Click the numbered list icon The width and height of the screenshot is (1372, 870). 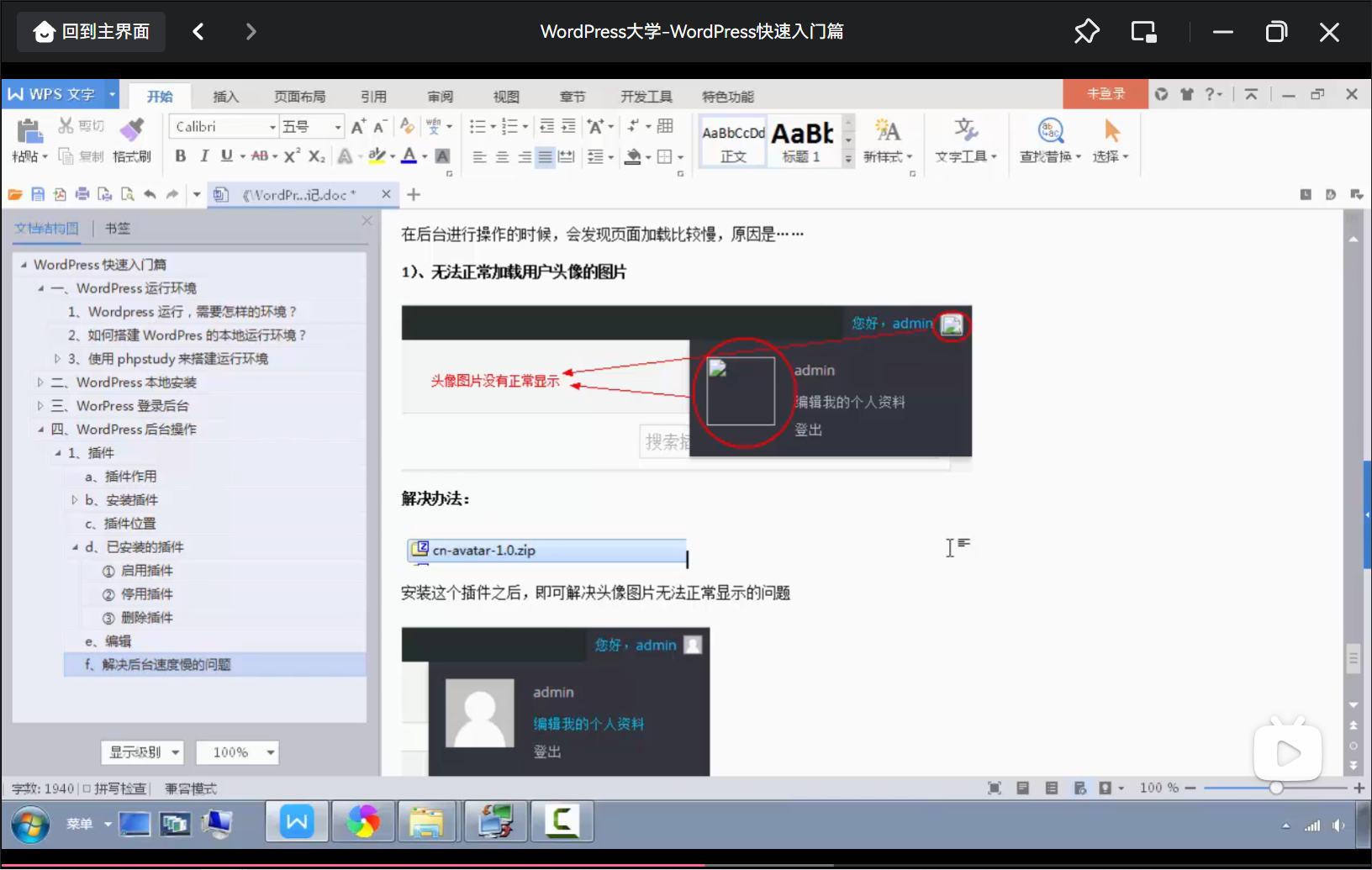(509, 126)
